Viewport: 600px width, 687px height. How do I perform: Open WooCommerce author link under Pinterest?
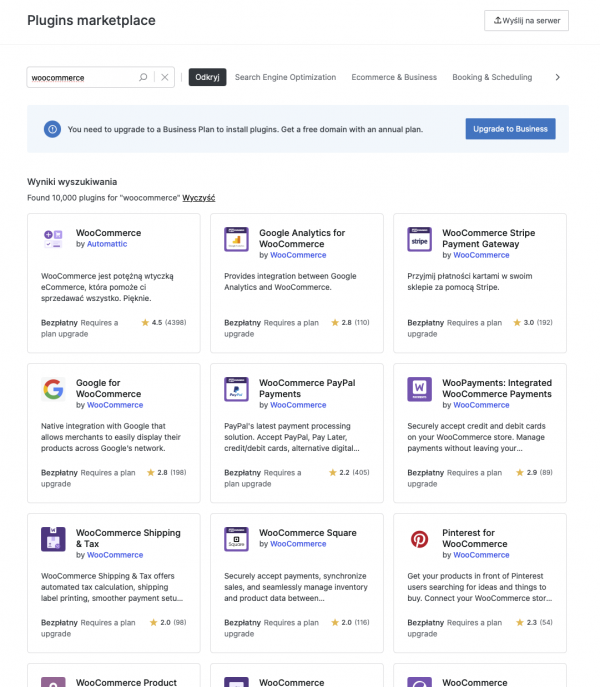click(481, 555)
